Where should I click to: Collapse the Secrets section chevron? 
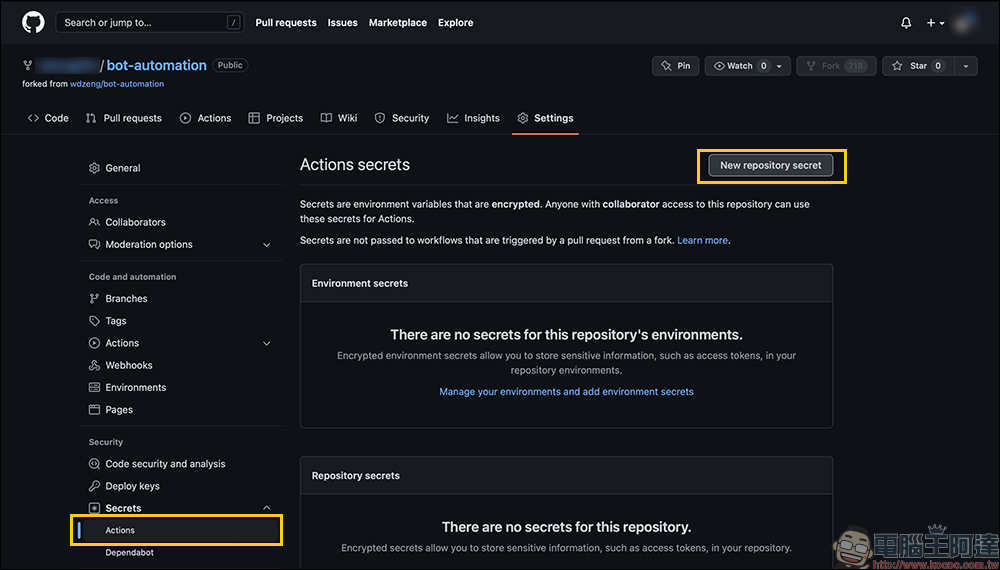[x=266, y=508]
